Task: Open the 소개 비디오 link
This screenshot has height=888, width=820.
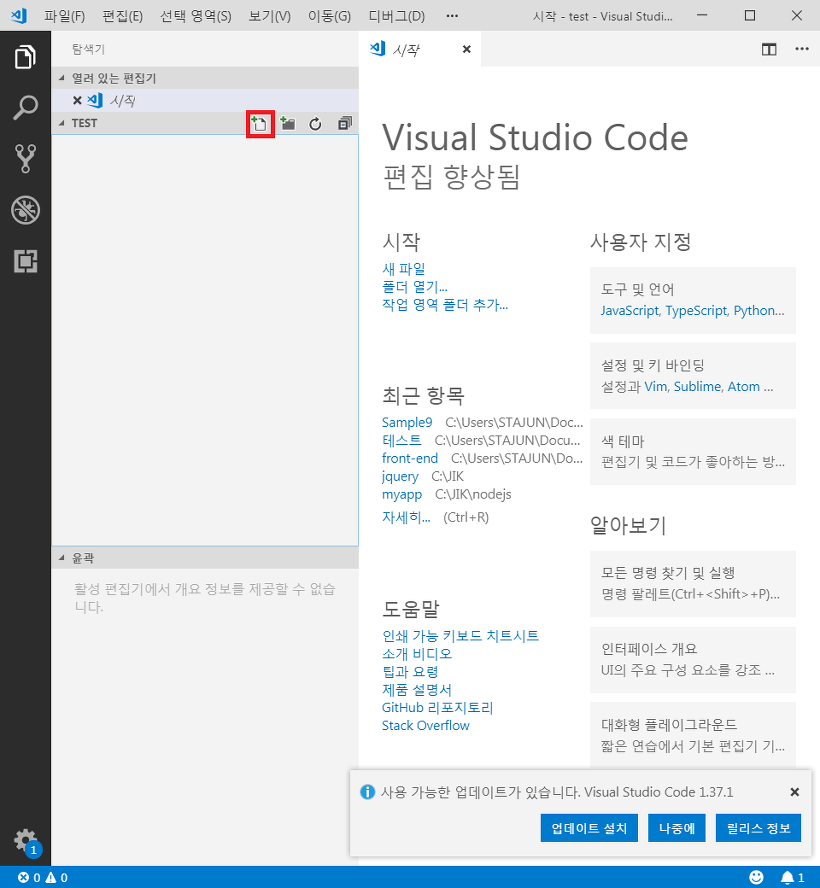Action: (x=417, y=654)
